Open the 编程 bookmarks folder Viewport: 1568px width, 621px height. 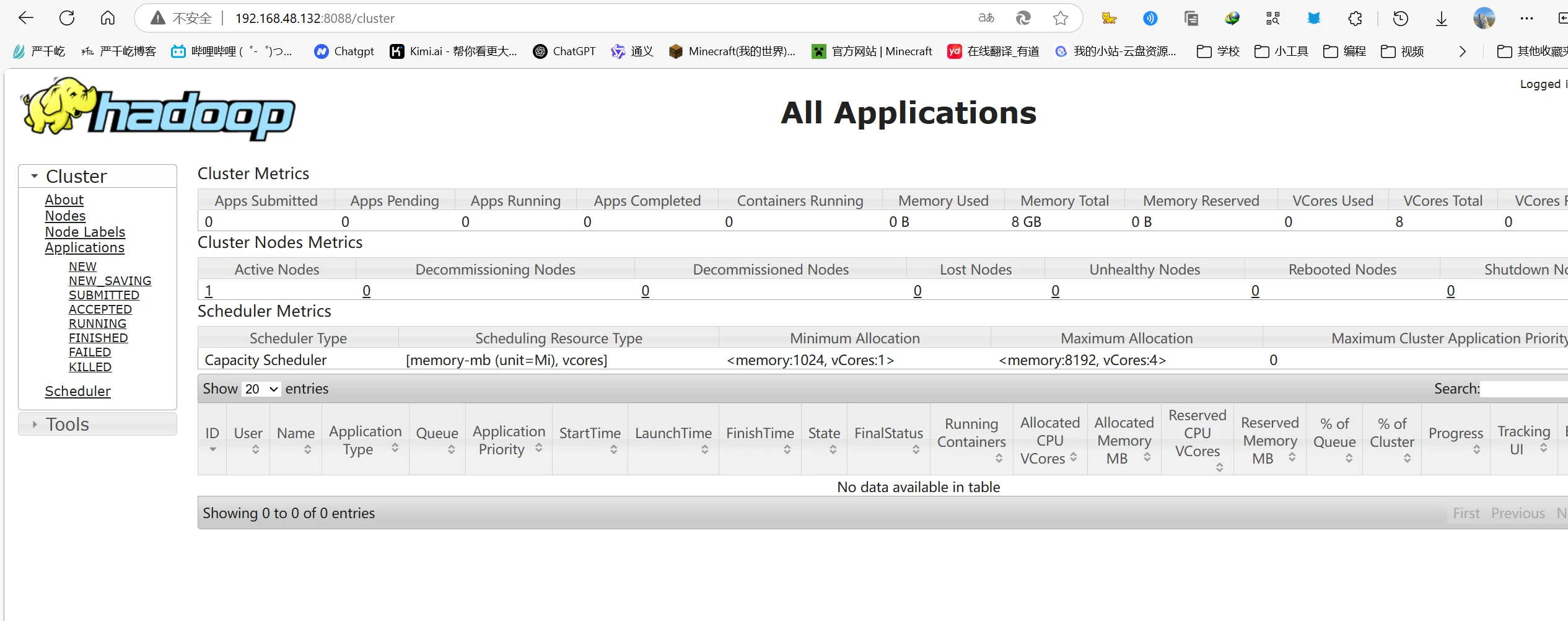tap(1344, 51)
